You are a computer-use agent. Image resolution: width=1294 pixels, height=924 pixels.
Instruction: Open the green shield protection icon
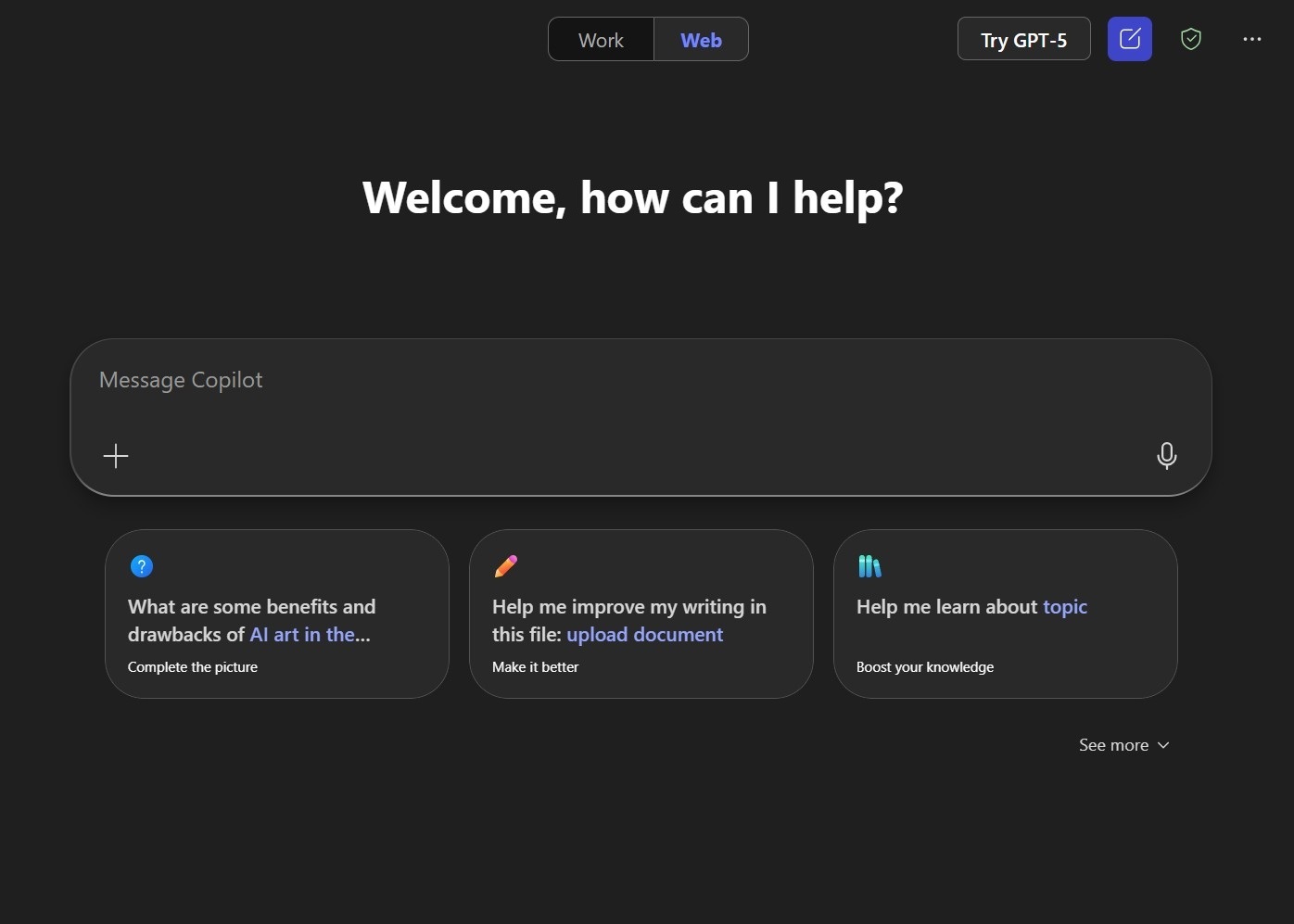(1191, 39)
